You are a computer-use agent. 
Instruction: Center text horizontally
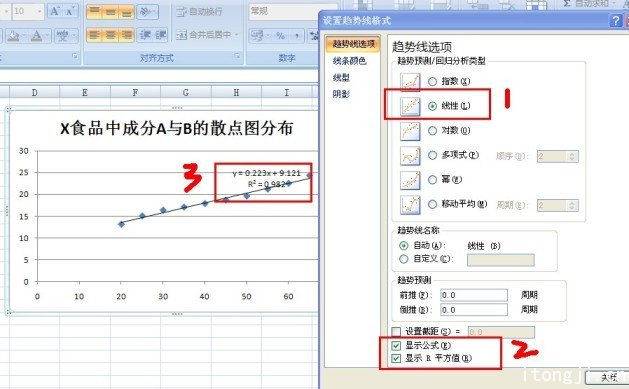(110, 35)
